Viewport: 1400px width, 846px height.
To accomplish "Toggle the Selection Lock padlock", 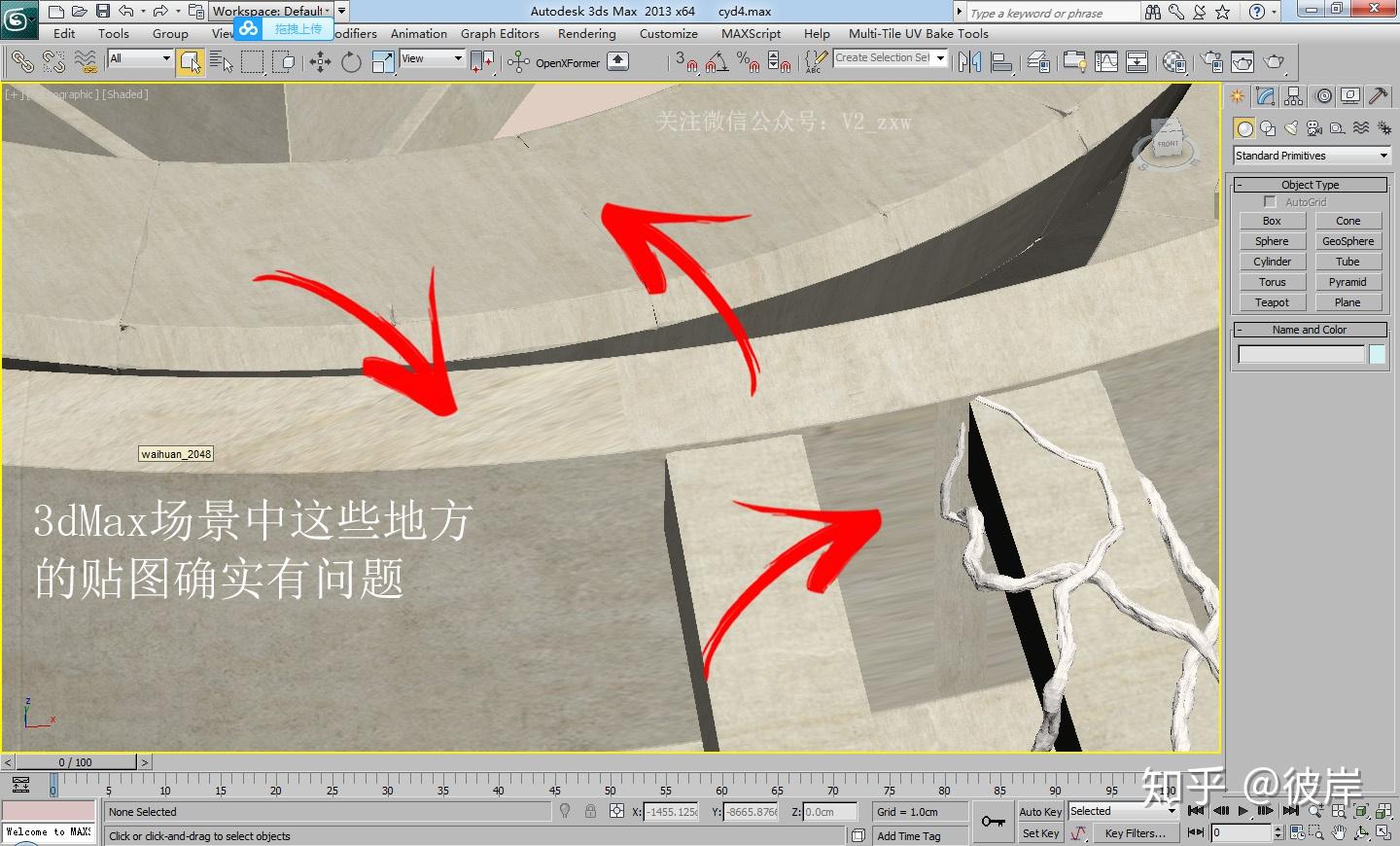I will 590,811.
